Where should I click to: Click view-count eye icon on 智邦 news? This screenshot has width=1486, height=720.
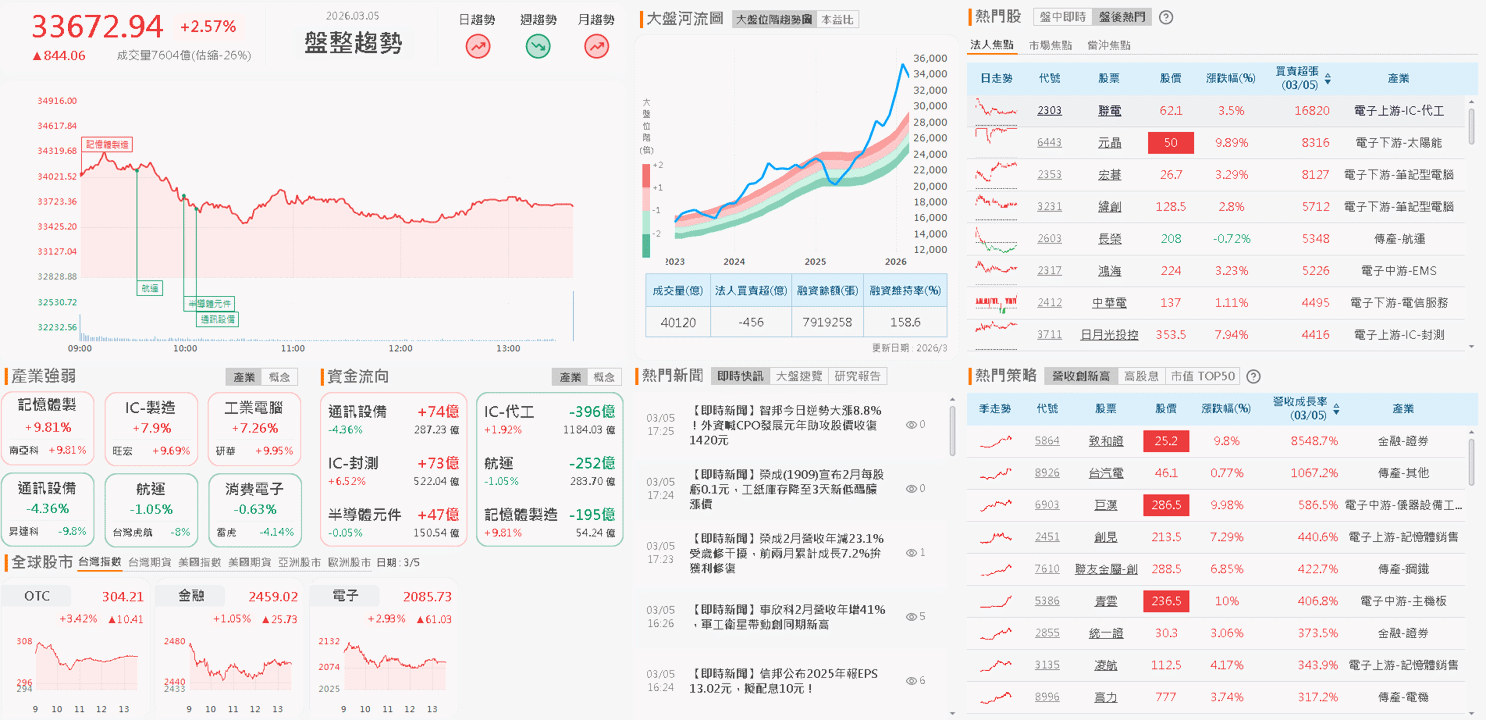coord(911,425)
